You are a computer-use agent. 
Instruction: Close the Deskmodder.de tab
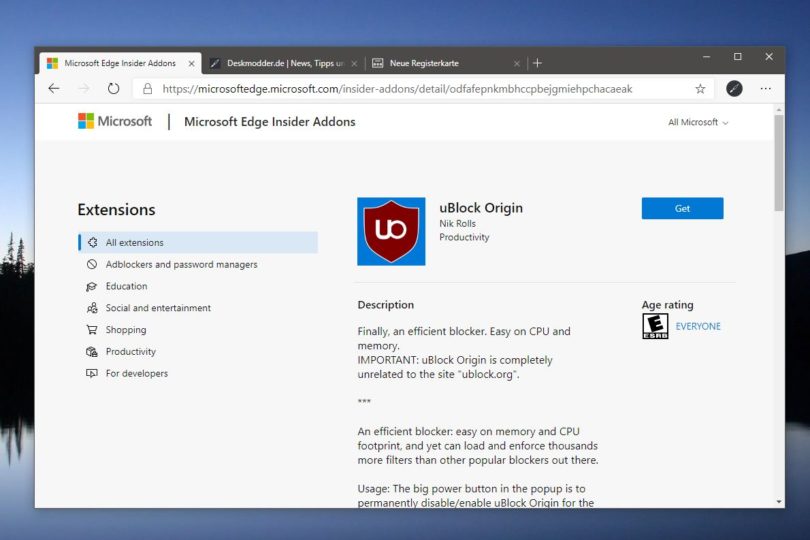coord(354,64)
